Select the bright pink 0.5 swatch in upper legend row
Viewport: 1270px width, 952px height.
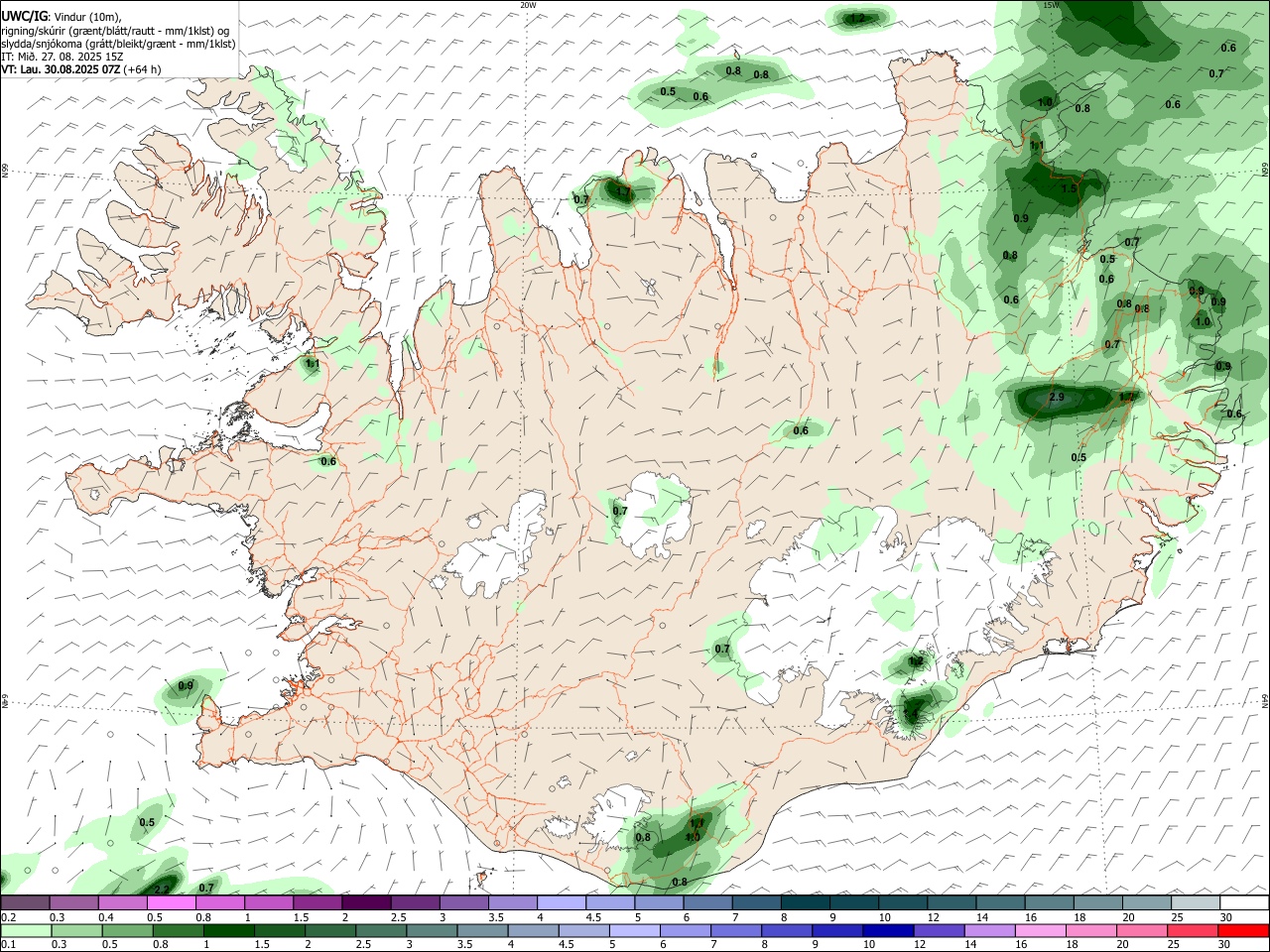[x=171, y=902]
